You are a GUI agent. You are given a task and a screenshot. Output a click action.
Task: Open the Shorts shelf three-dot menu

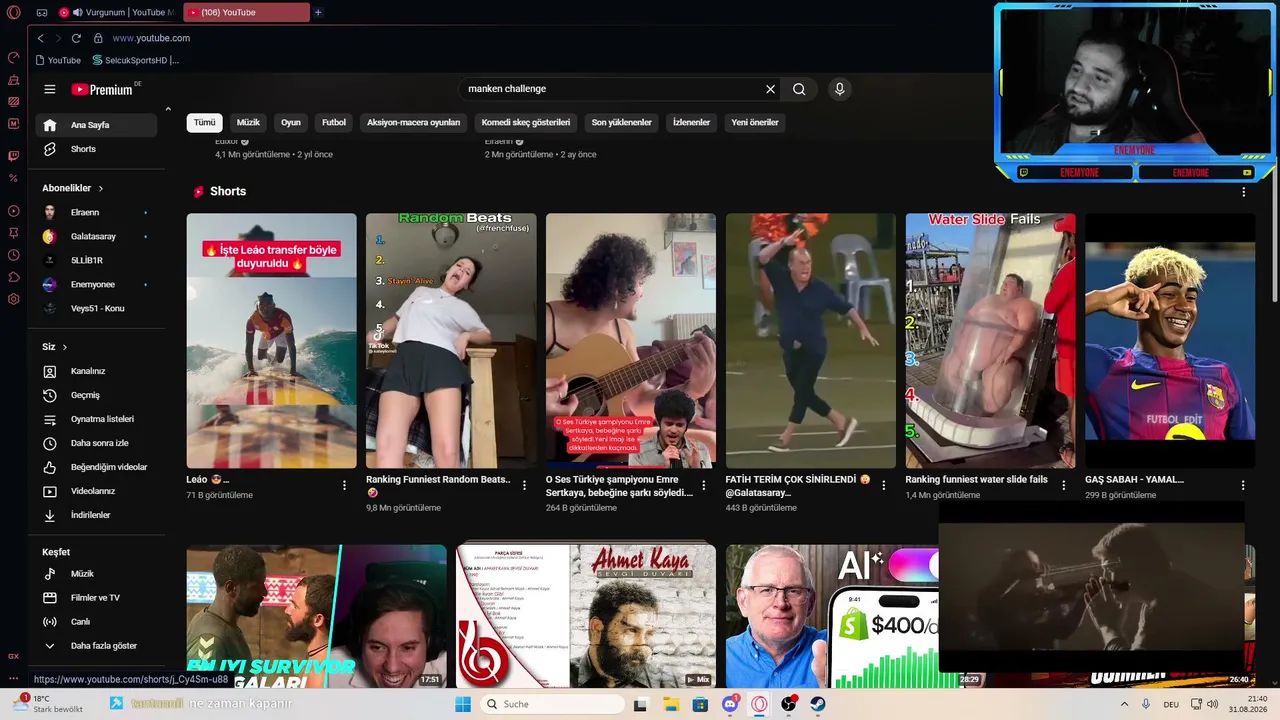(1244, 192)
